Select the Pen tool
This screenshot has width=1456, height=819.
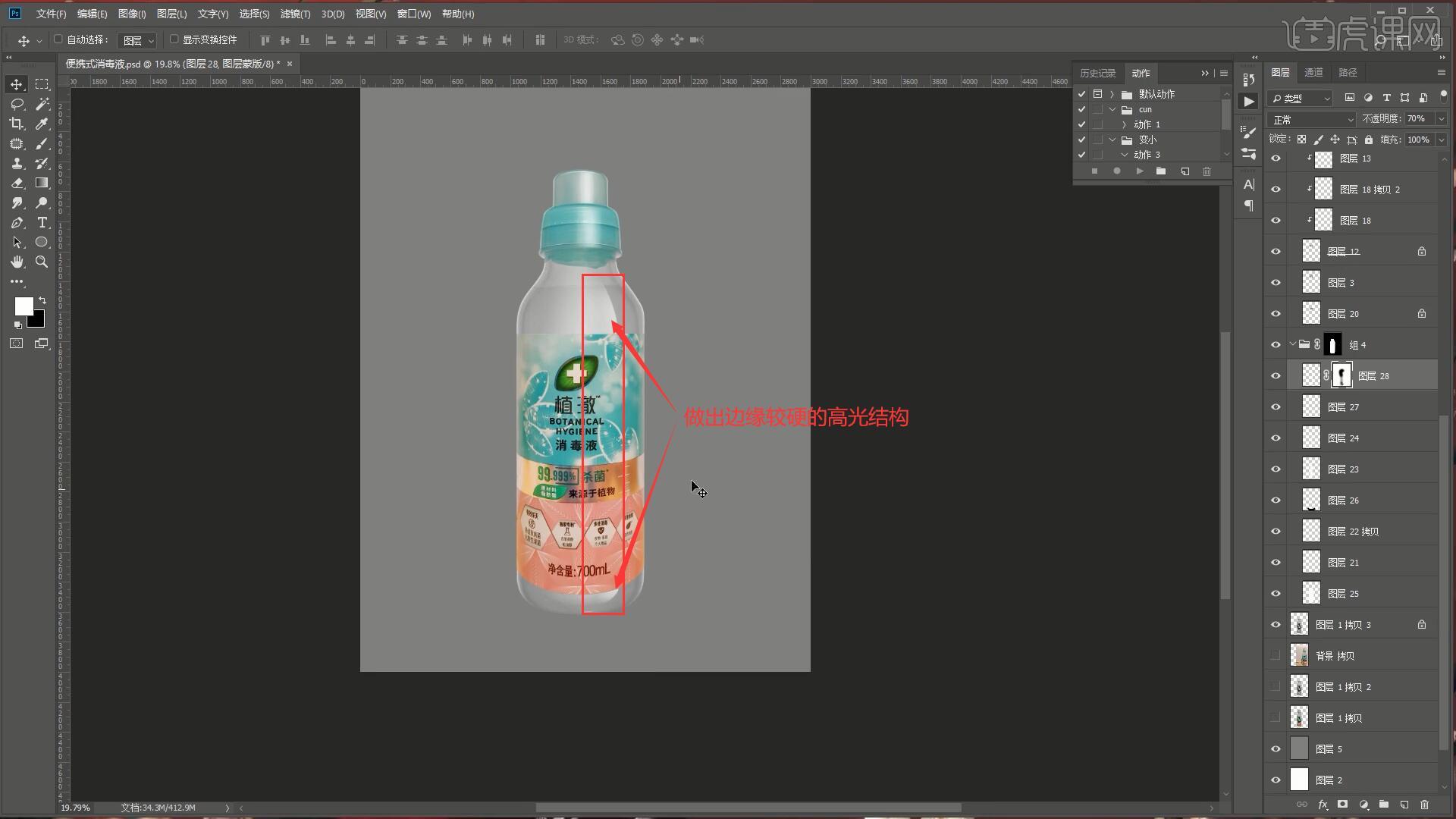click(x=17, y=222)
